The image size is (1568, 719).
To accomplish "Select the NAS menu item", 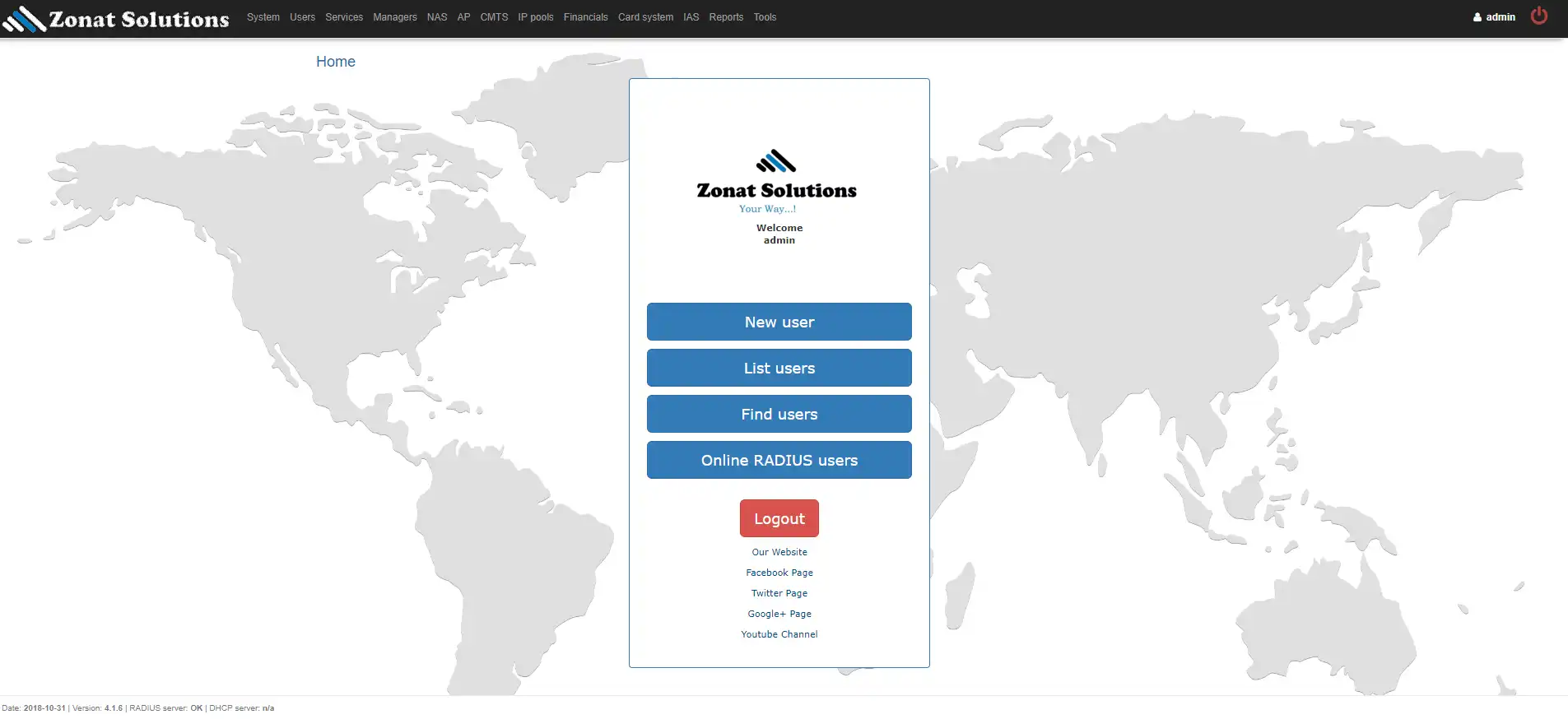I will pos(437,17).
